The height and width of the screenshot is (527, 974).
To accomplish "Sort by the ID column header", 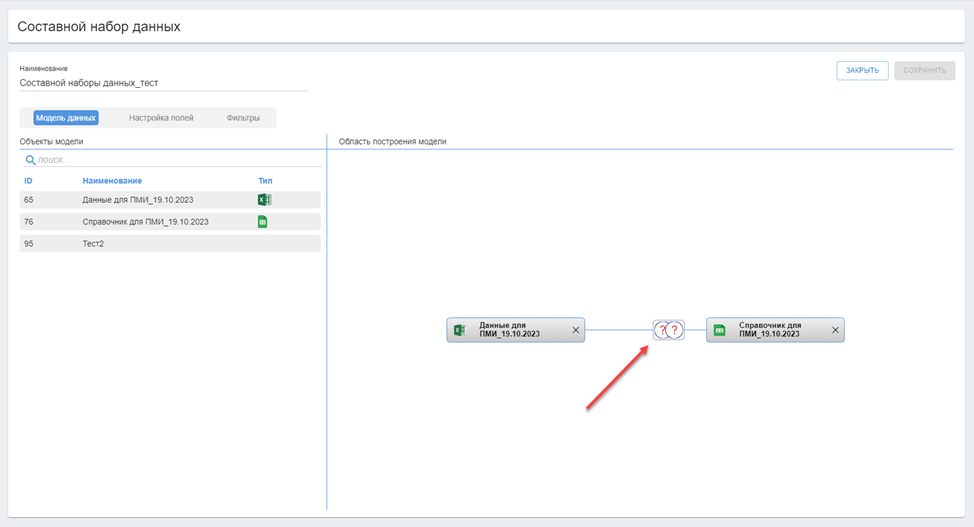I will click(x=28, y=181).
